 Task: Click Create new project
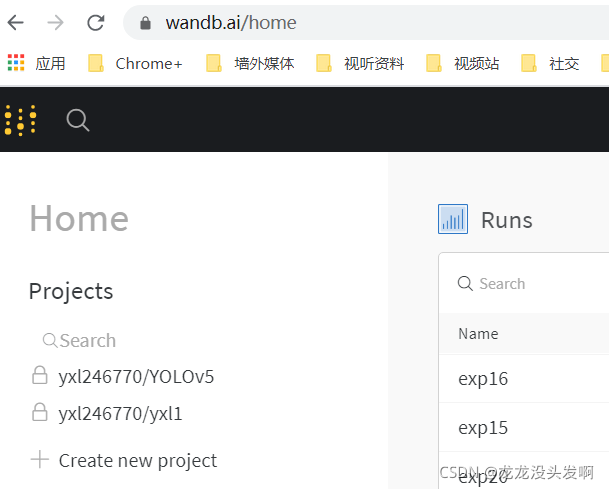tap(137, 461)
